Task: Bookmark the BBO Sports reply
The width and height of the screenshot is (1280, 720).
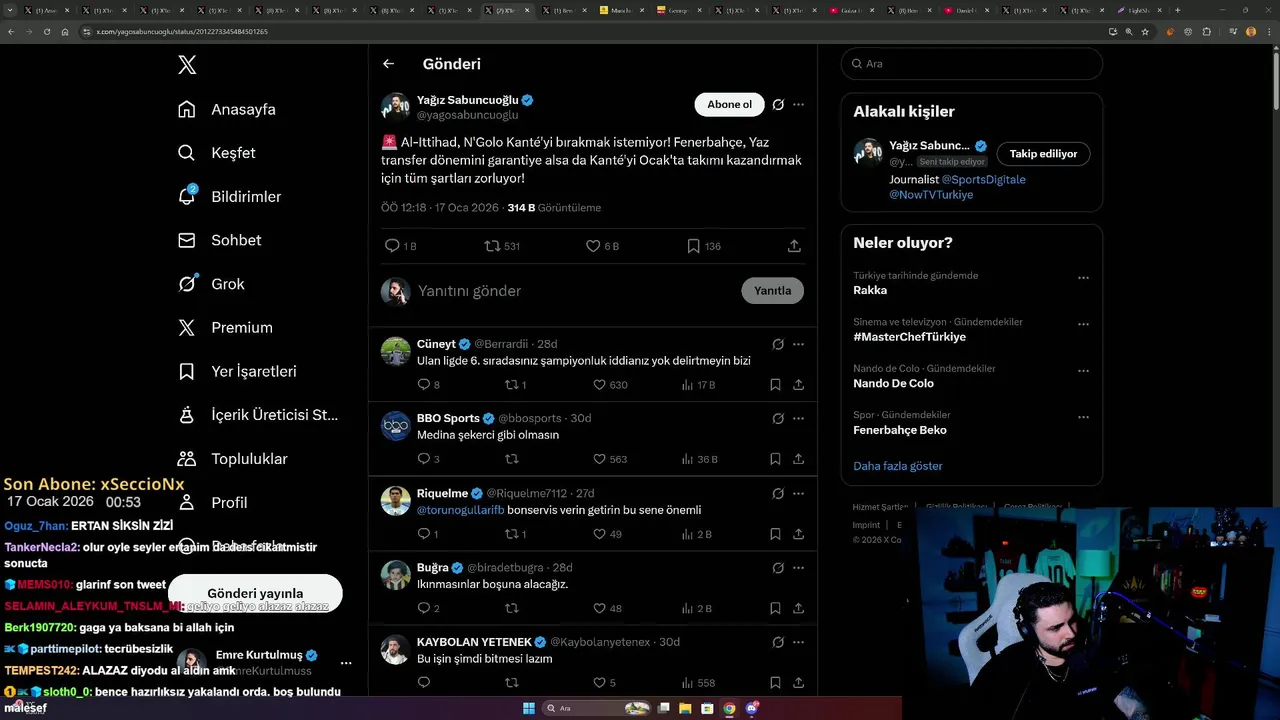Action: (x=775, y=459)
